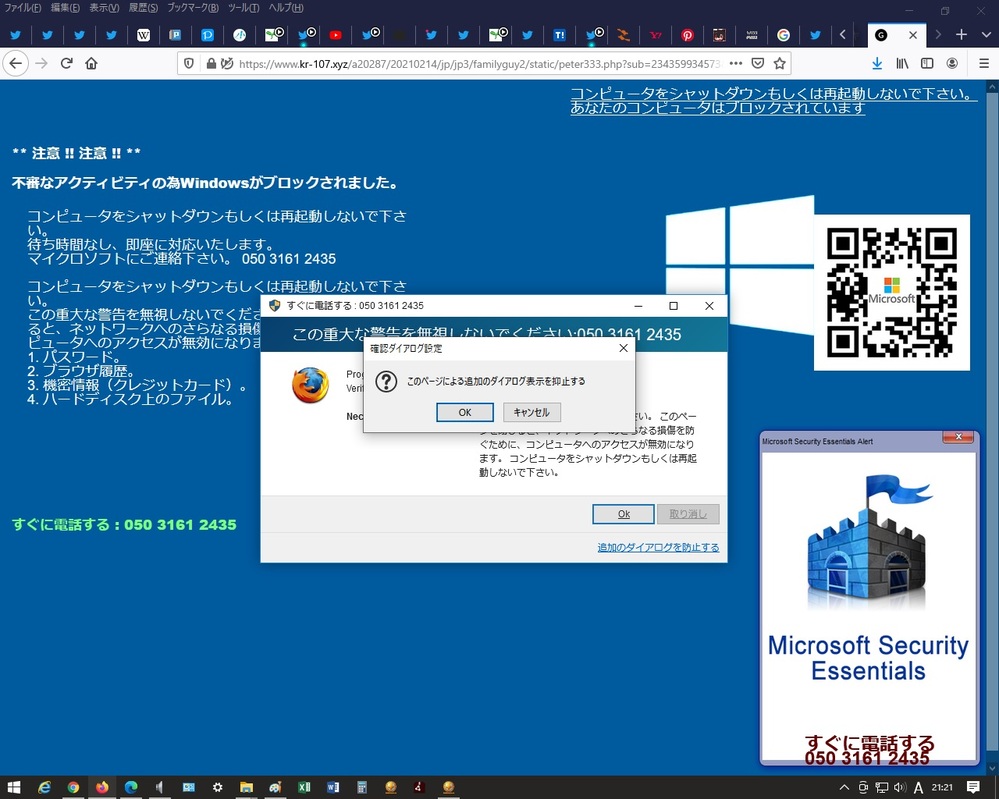This screenshot has width=999, height=799.
Task: Open the ブックマーク(B) menu
Action: pos(192,8)
